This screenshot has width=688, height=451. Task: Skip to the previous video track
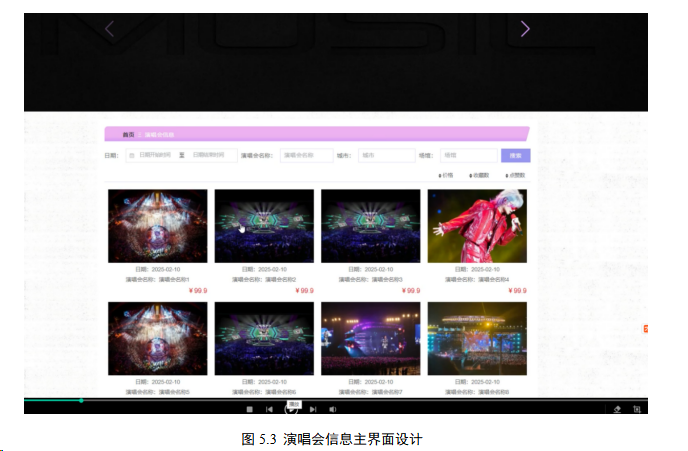(x=269, y=409)
